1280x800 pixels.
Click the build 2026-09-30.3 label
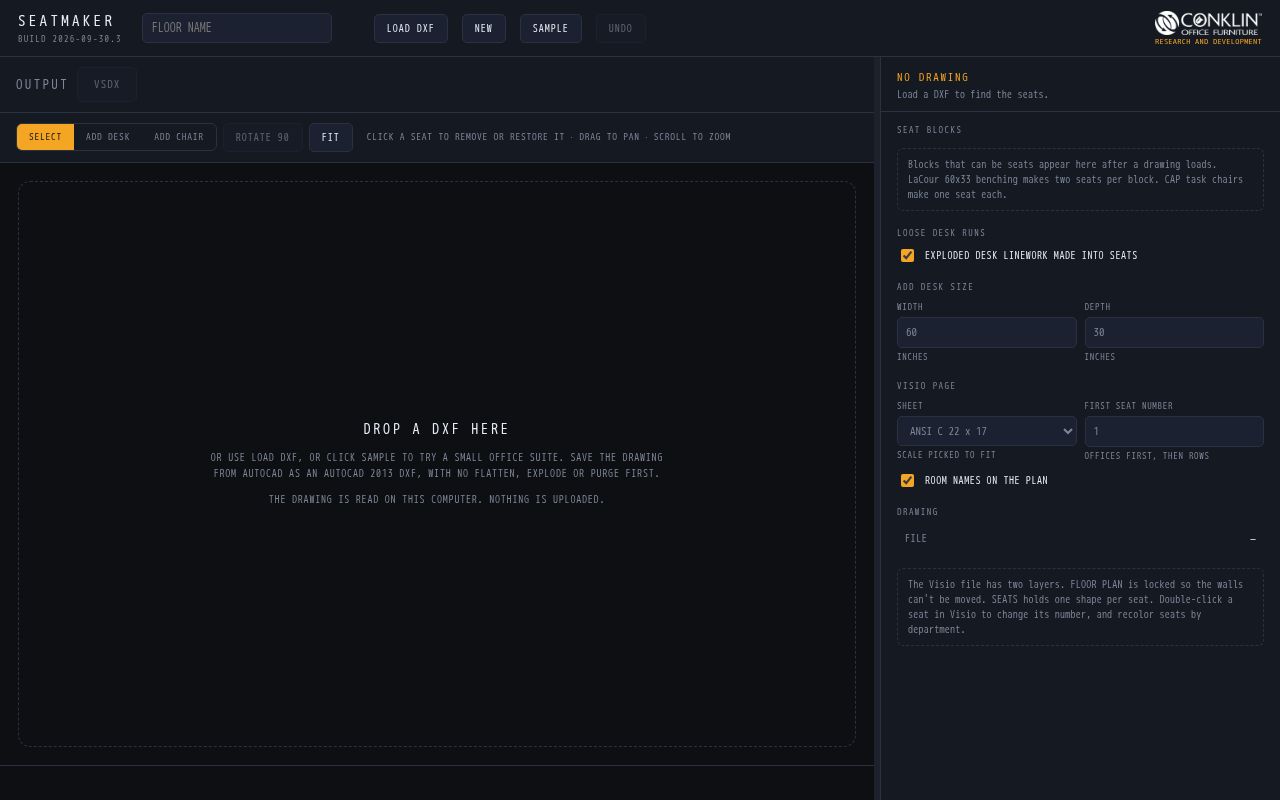(x=69, y=39)
